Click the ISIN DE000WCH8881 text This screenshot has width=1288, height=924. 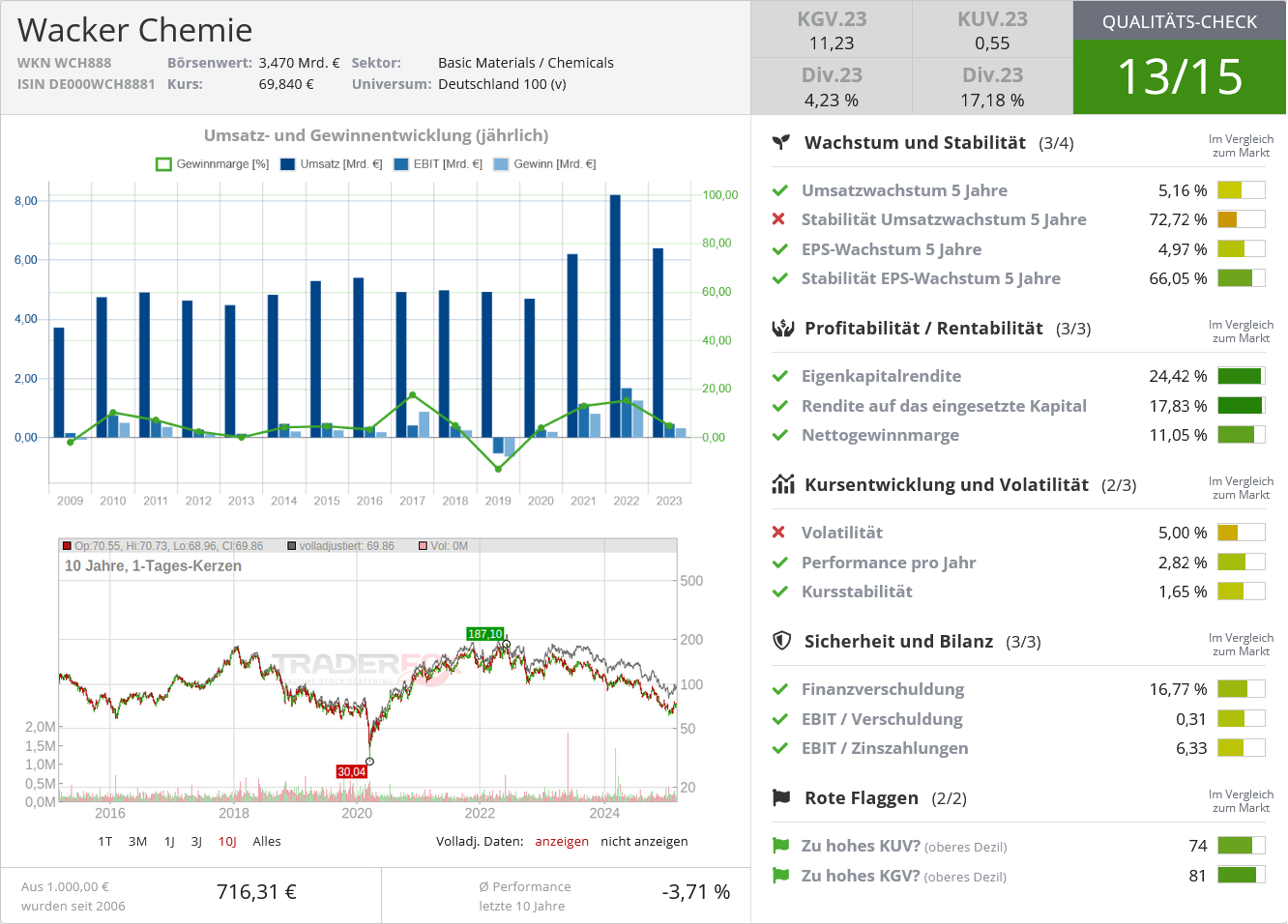[x=86, y=84]
